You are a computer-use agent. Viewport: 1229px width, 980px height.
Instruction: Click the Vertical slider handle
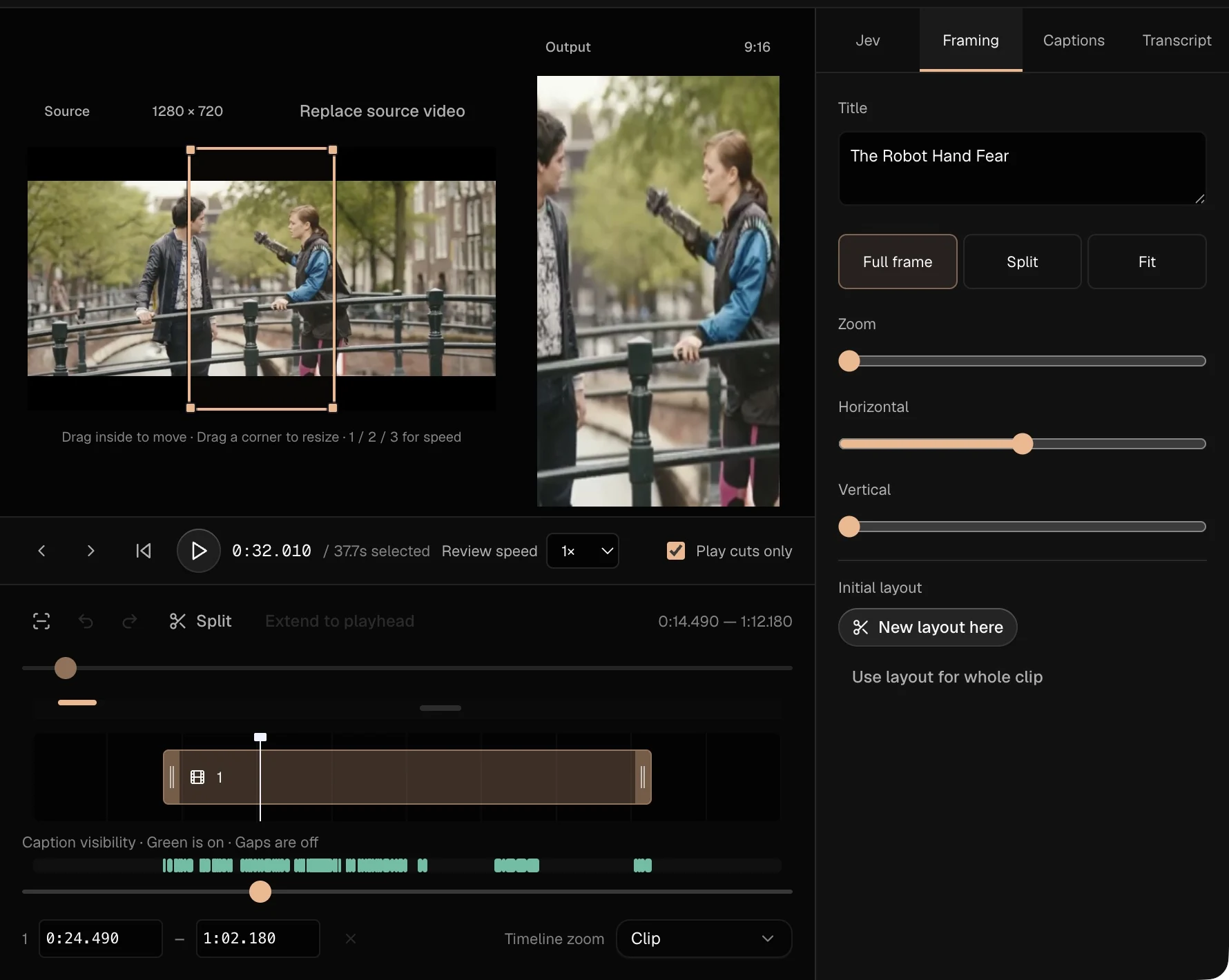(x=849, y=527)
